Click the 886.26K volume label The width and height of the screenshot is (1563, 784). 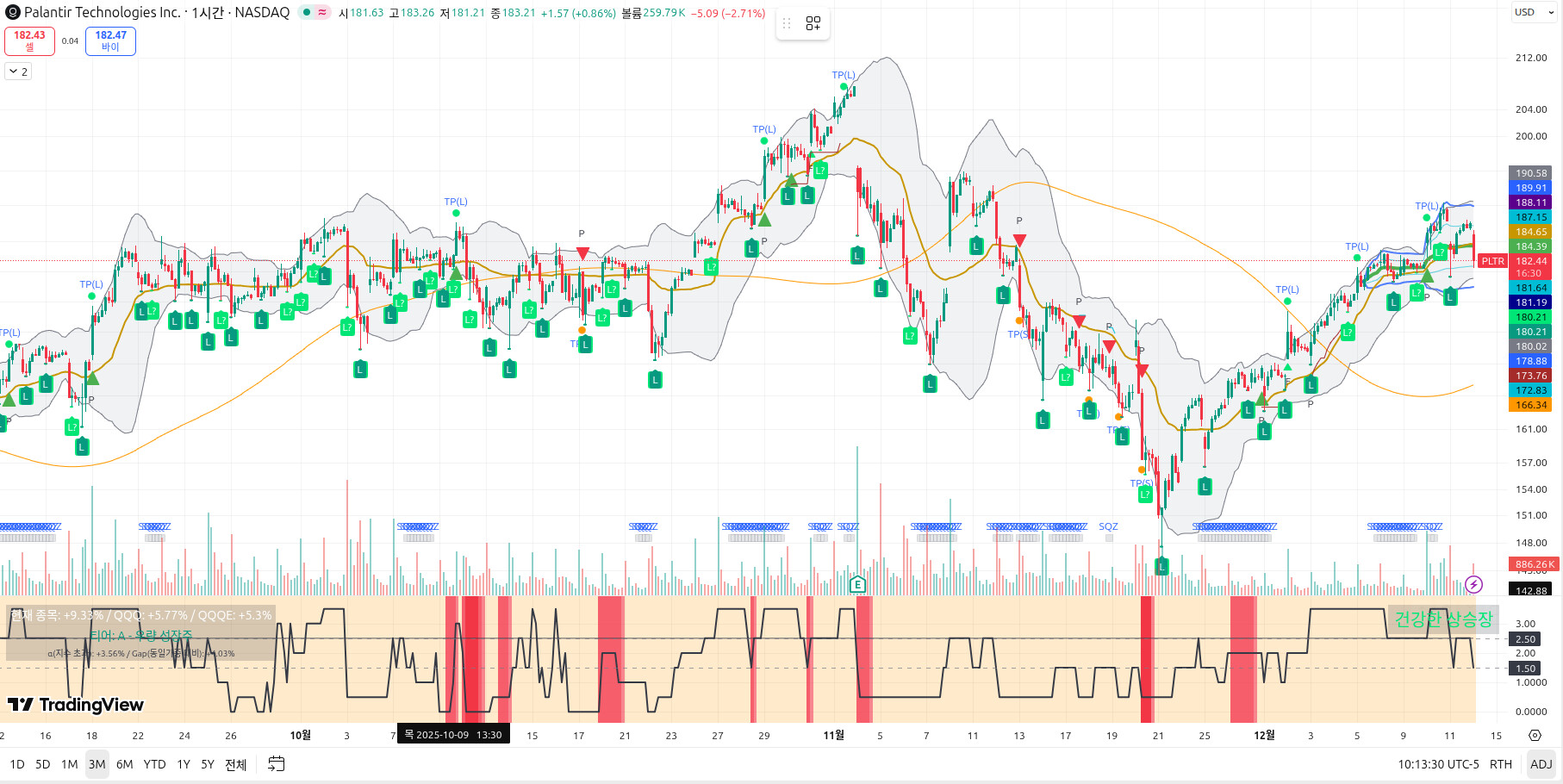(1534, 564)
